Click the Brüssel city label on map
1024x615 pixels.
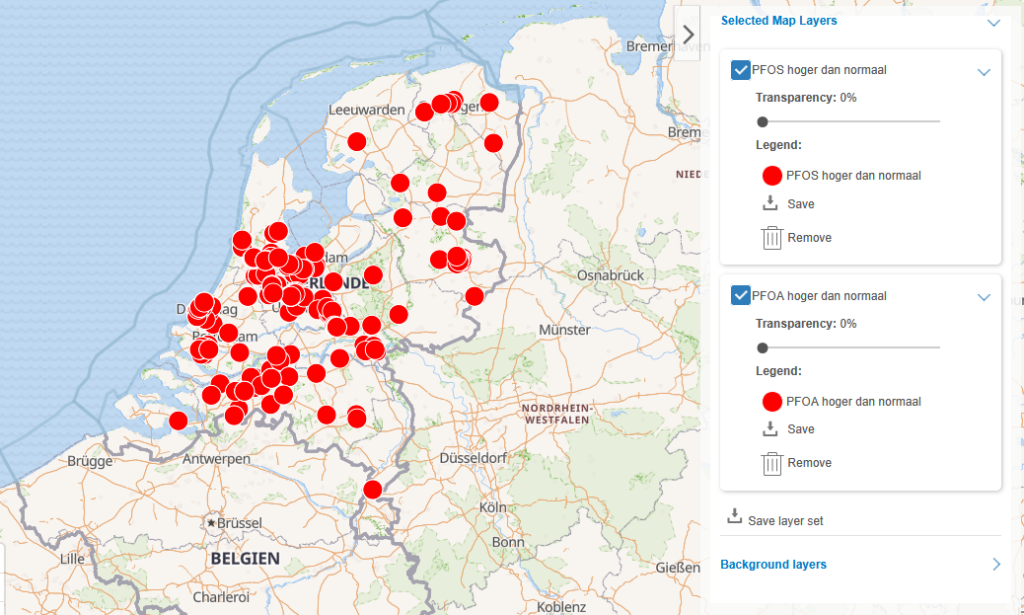coord(240,523)
